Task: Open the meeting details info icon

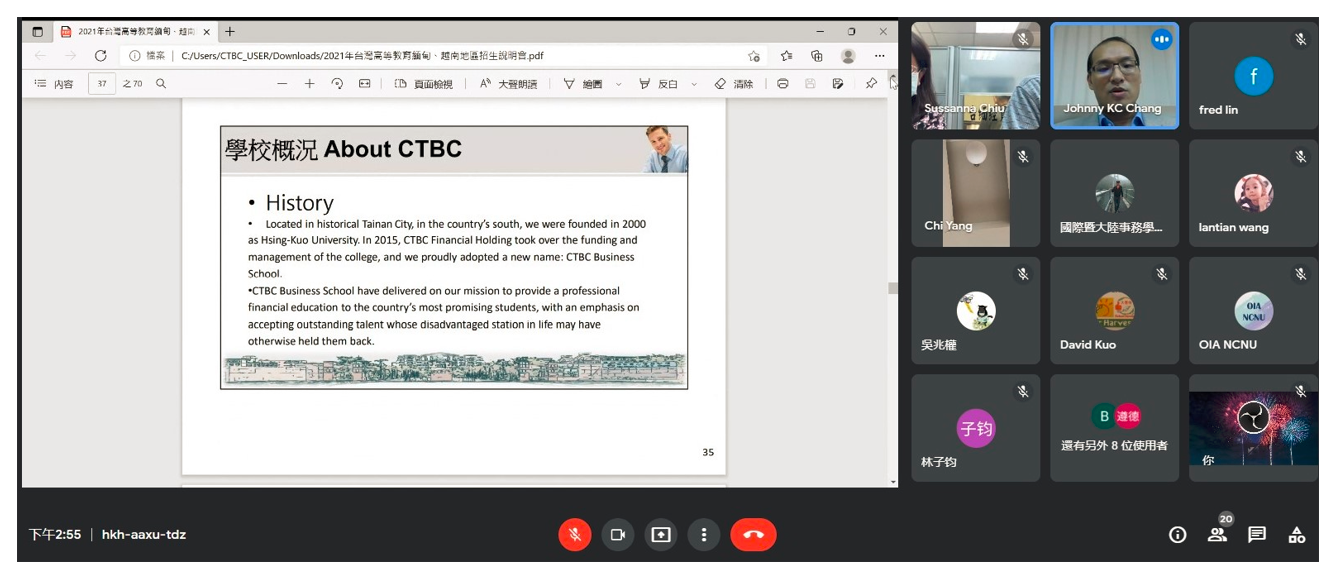Action: [x=1178, y=535]
